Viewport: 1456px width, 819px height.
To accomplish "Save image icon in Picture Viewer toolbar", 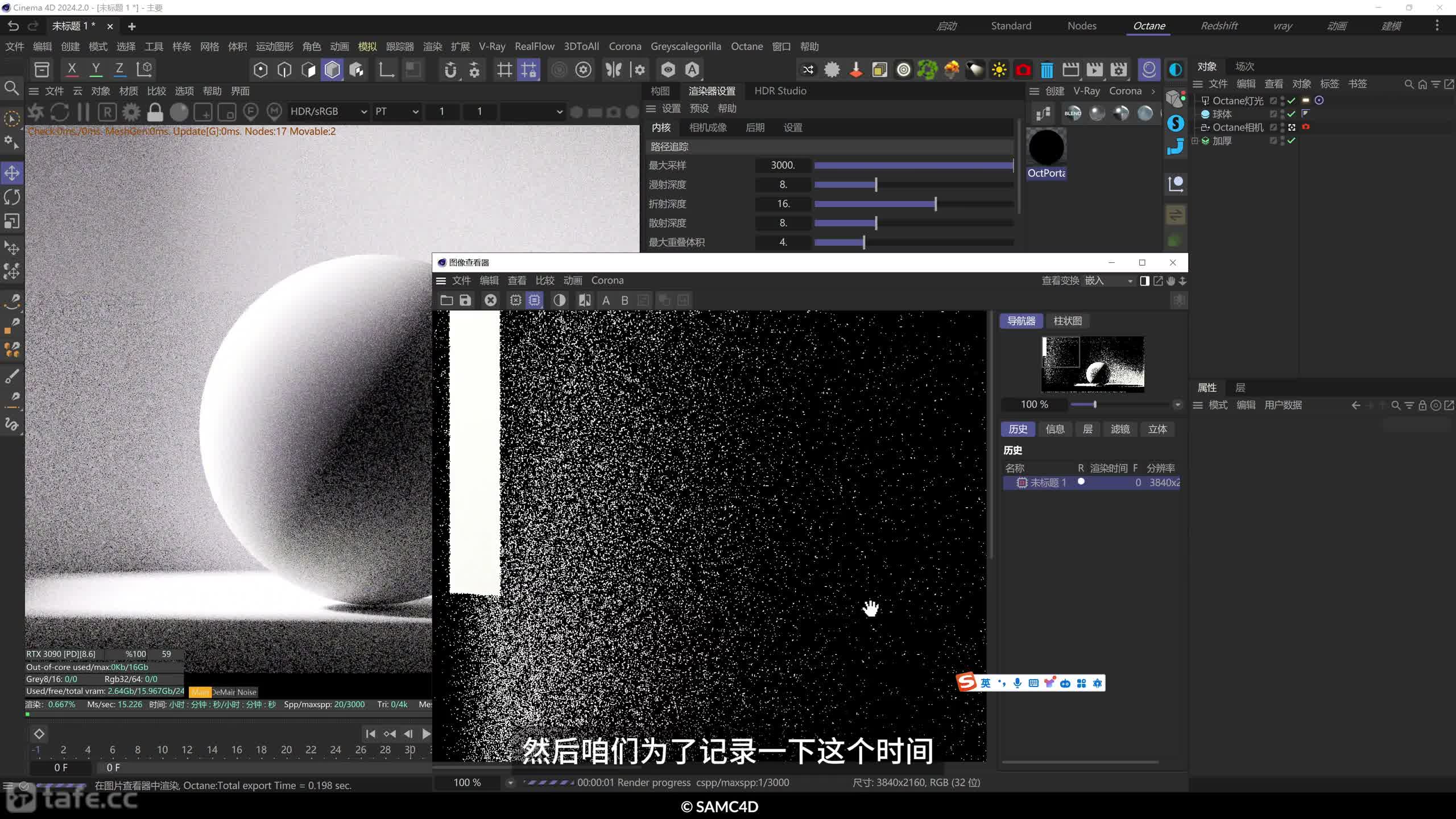I will coord(465,300).
